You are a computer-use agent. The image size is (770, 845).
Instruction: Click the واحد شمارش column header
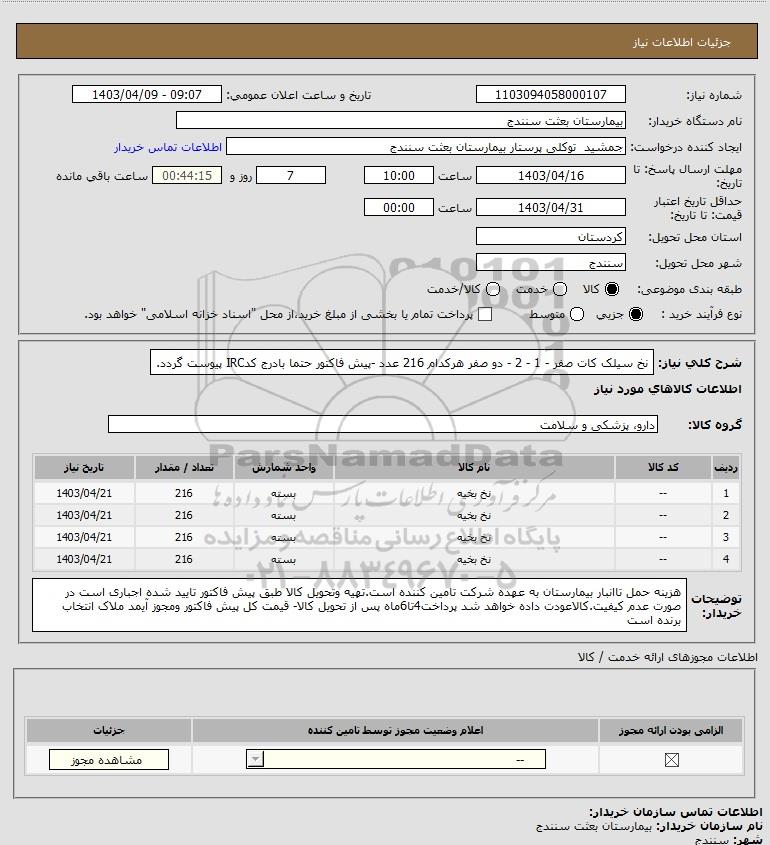tap(283, 467)
